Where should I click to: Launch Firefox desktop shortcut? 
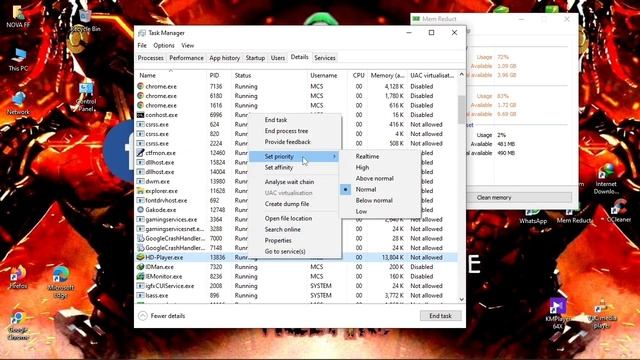pyautogui.click(x=18, y=277)
